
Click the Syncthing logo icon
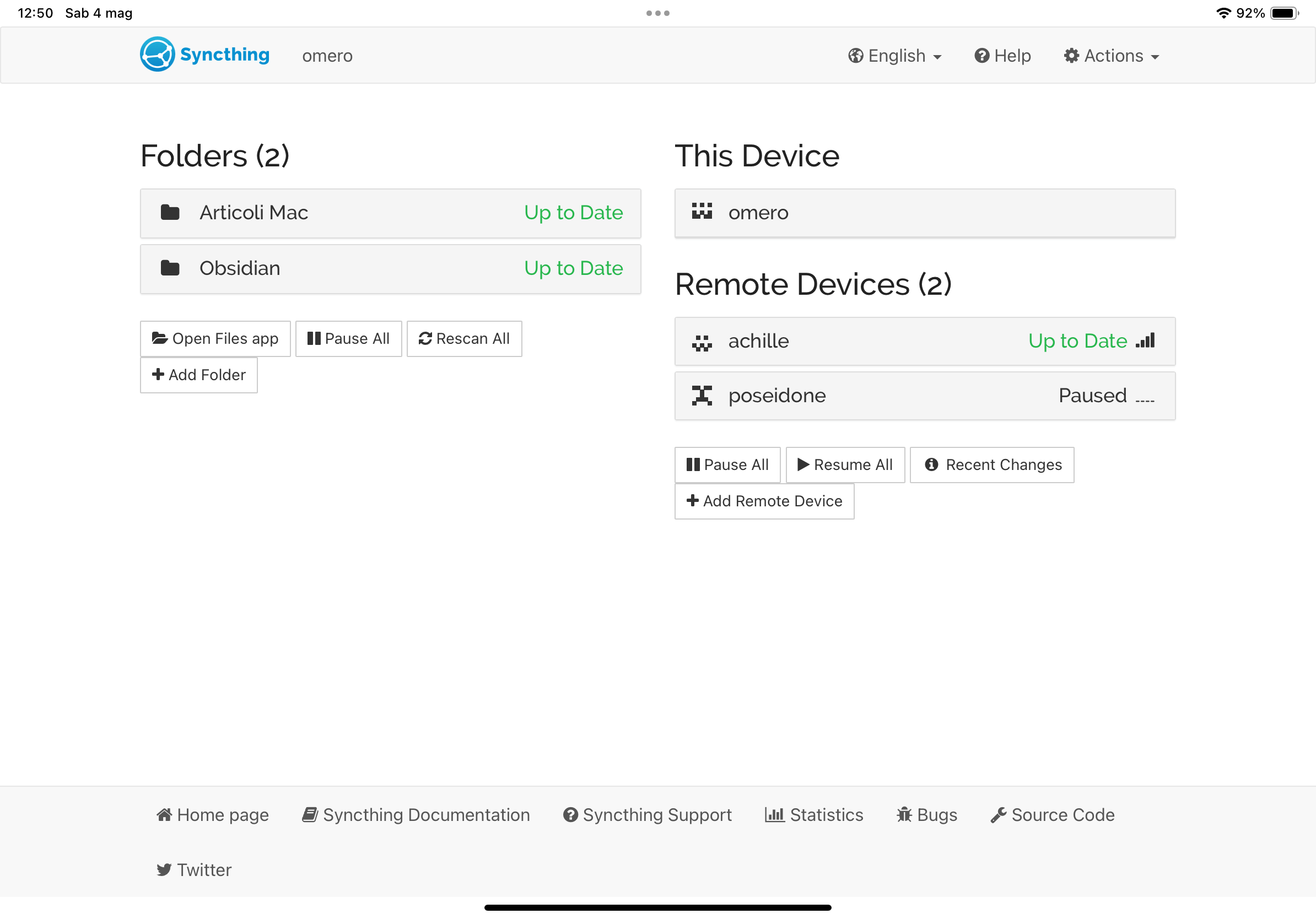point(157,55)
